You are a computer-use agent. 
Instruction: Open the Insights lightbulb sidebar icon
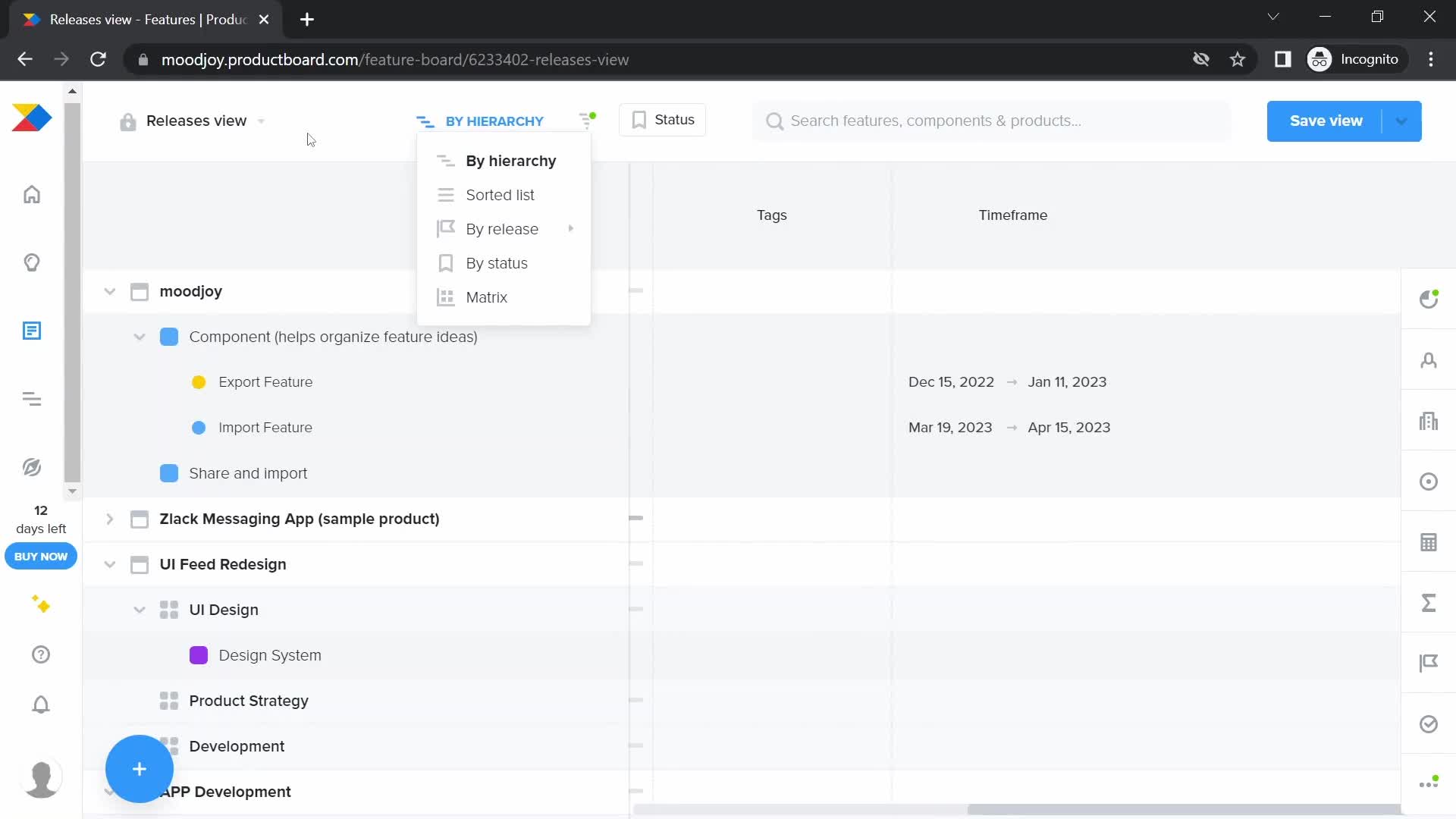point(32,263)
